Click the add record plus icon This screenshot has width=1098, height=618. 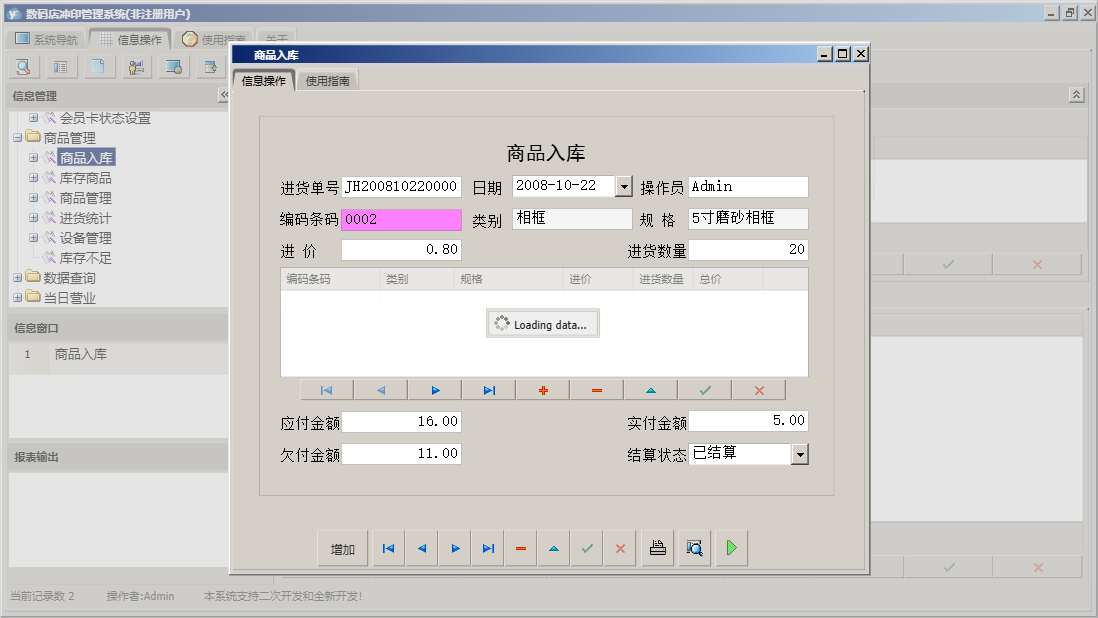(541, 389)
